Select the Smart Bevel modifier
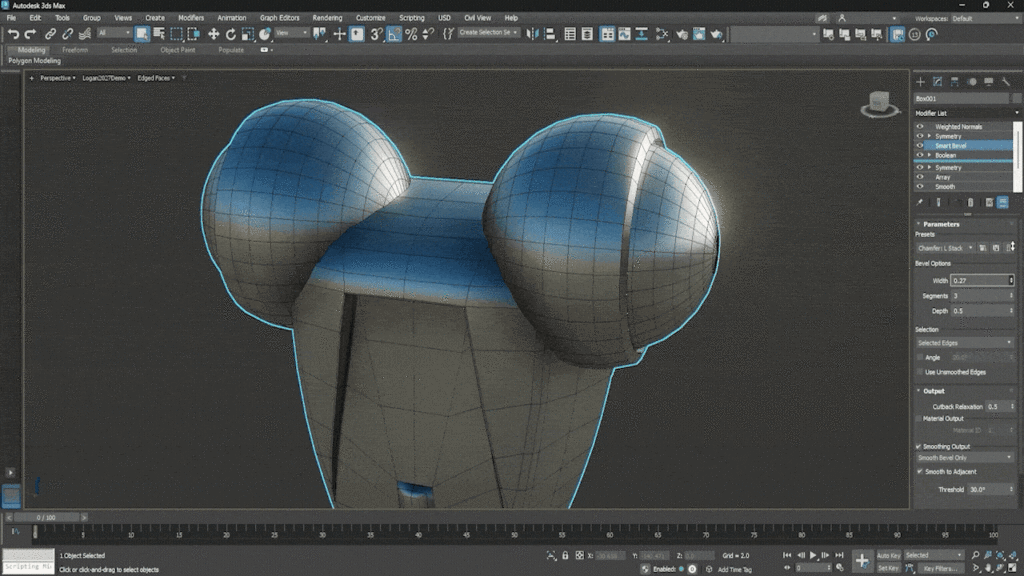The width and height of the screenshot is (1024, 576). coord(950,145)
